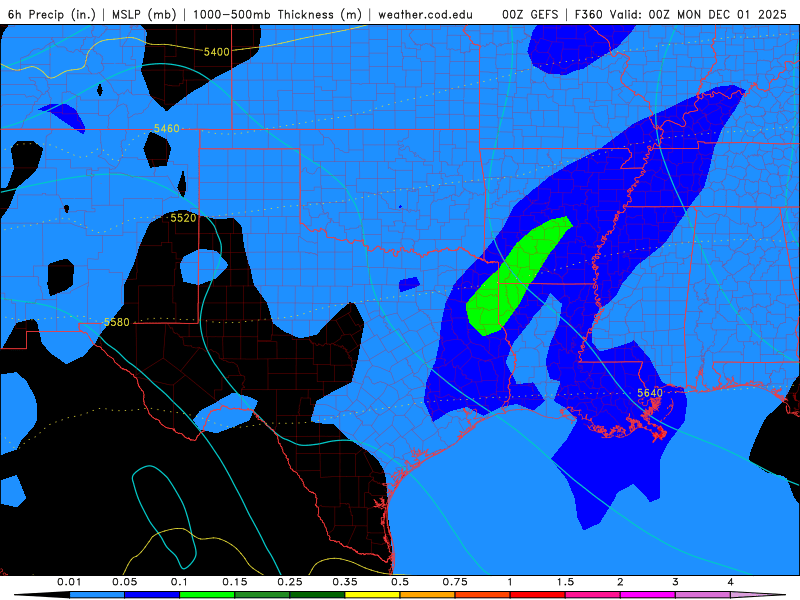Viewport: 800px width, 600px height.
Task: Click the '00Z GEFS' model label
Action: tap(530, 14)
